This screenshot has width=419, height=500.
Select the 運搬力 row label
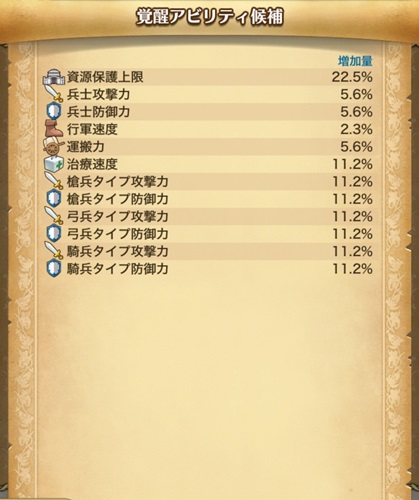click(86, 146)
